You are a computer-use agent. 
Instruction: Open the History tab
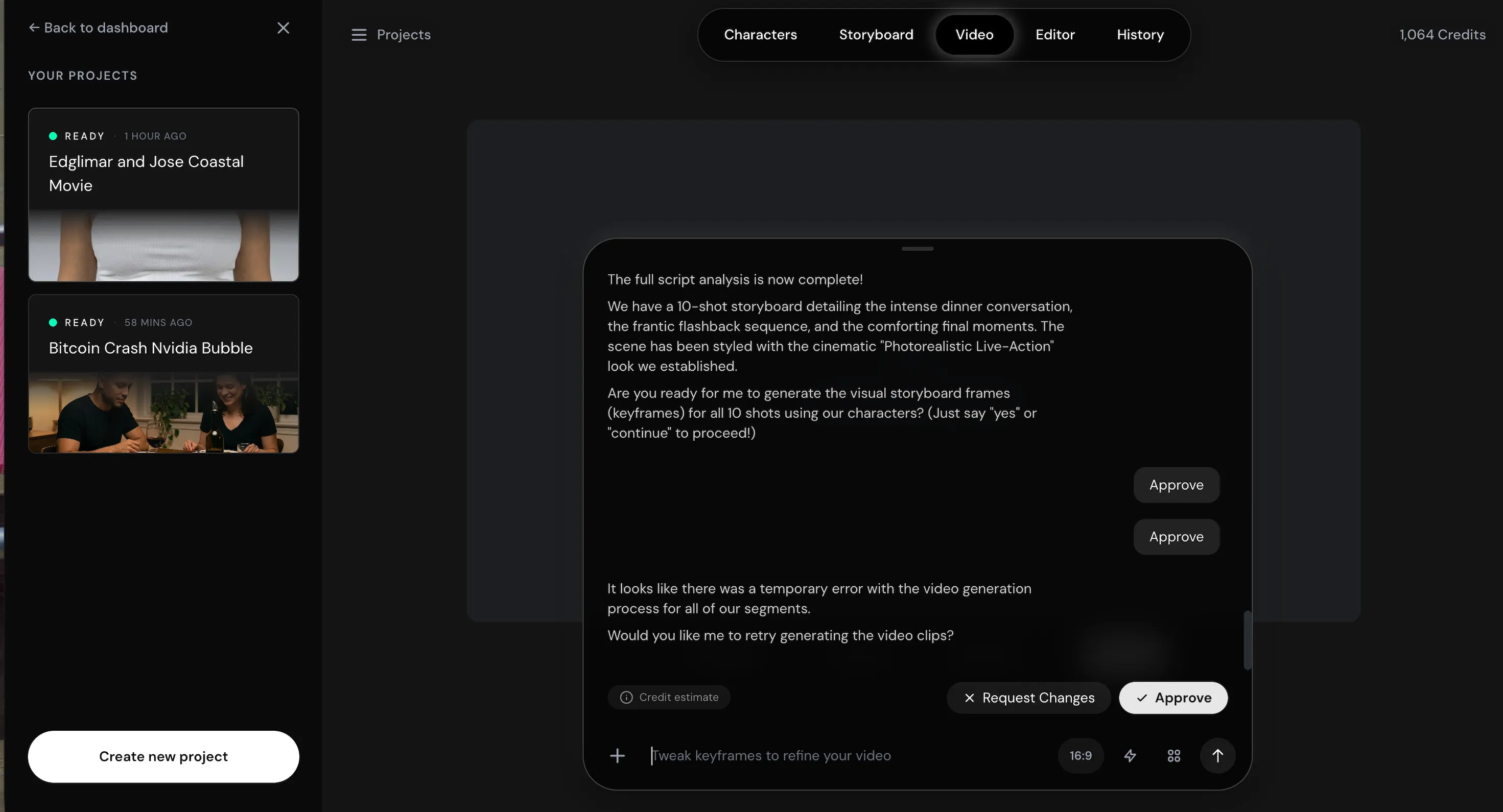(x=1139, y=35)
